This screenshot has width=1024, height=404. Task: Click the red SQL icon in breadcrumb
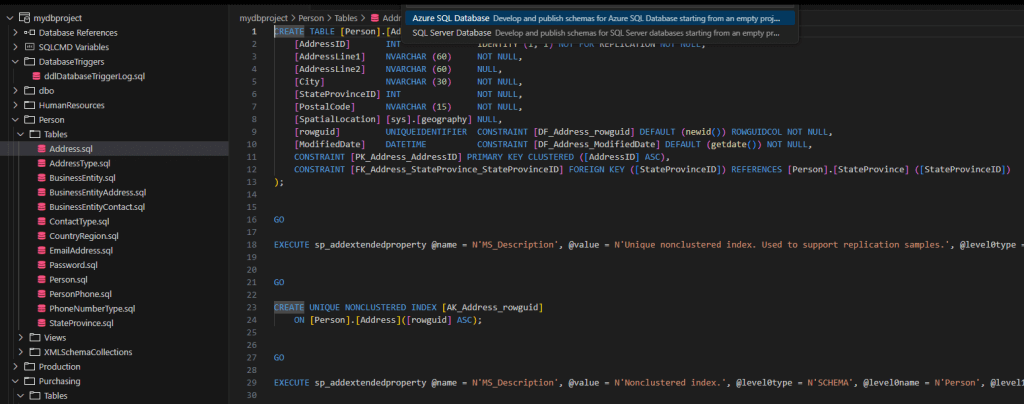click(375, 18)
